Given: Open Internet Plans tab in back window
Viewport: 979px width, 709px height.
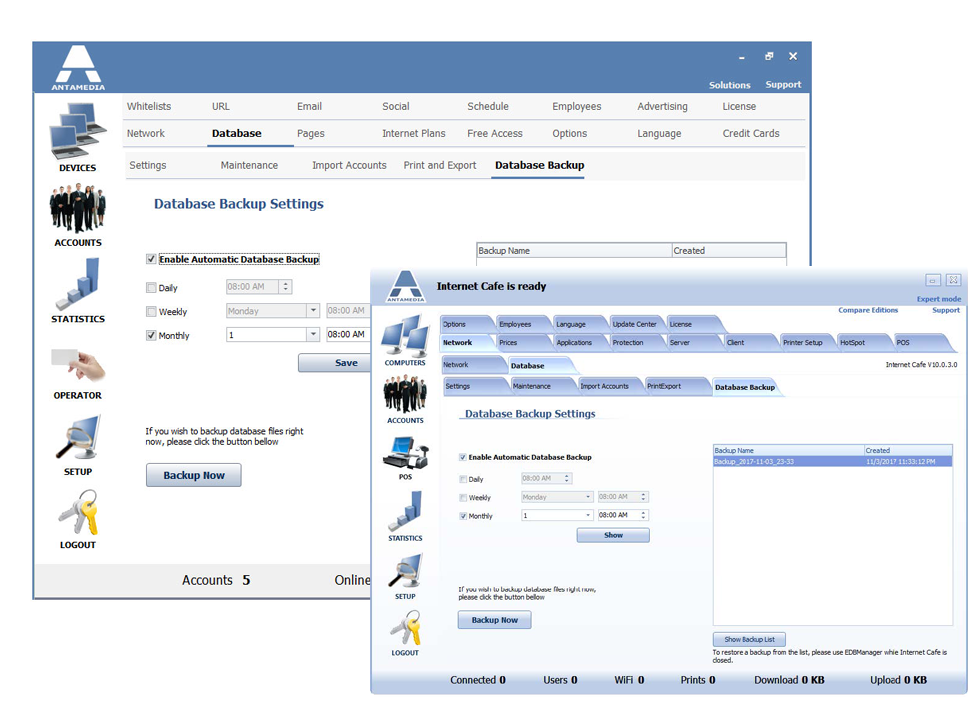Looking at the screenshot, I should point(413,134).
